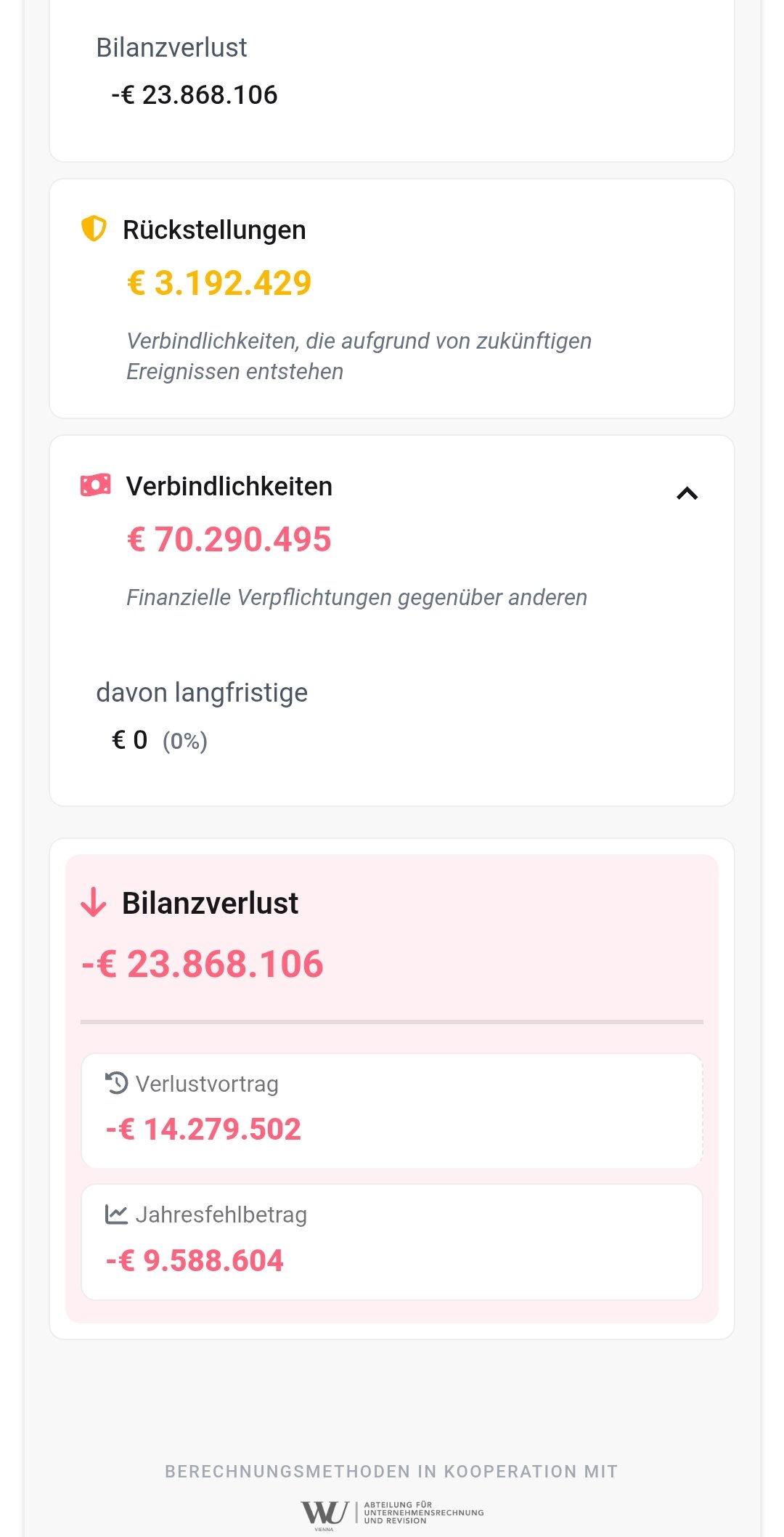The width and height of the screenshot is (784, 1537).
Task: Tap the pink -€ 23.868.106 total
Action: tap(203, 964)
